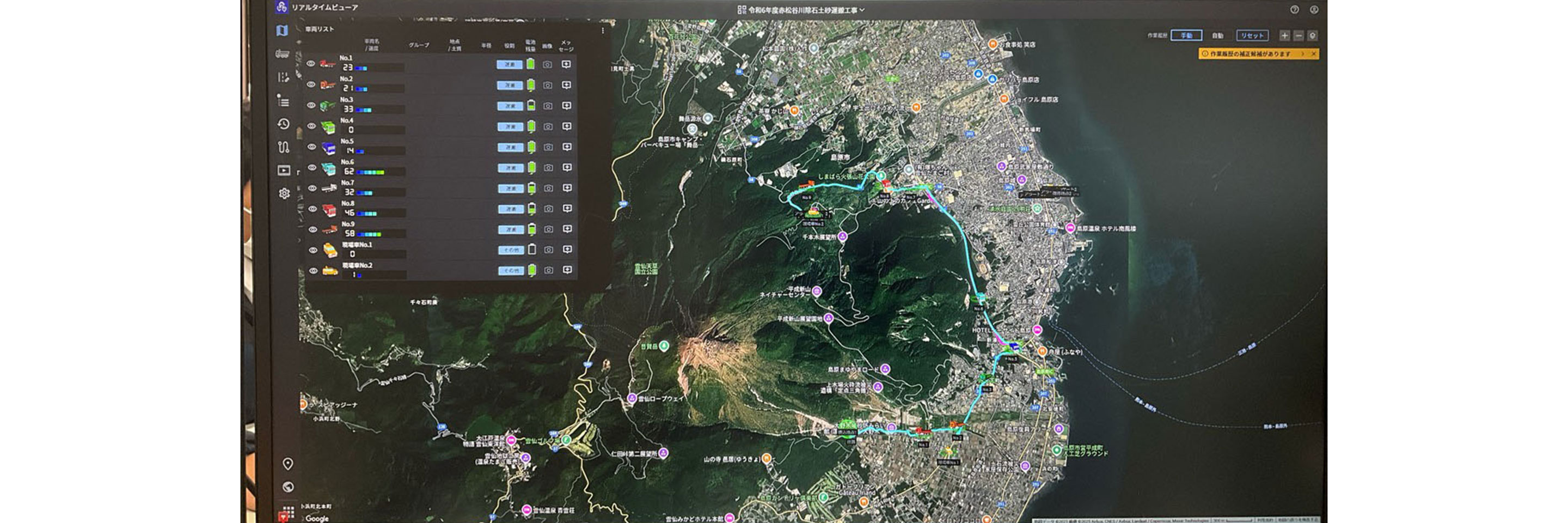
Task: Expand the correction candidates notification arrow
Action: click(1303, 54)
